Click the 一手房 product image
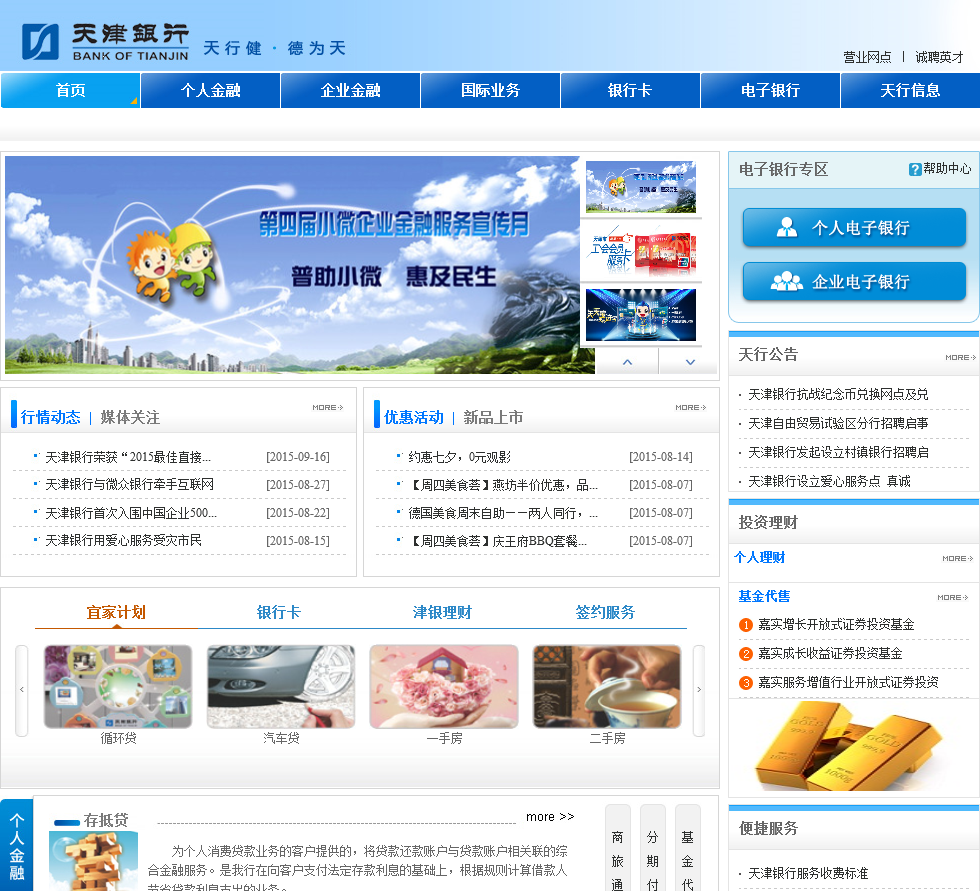 pyautogui.click(x=444, y=687)
